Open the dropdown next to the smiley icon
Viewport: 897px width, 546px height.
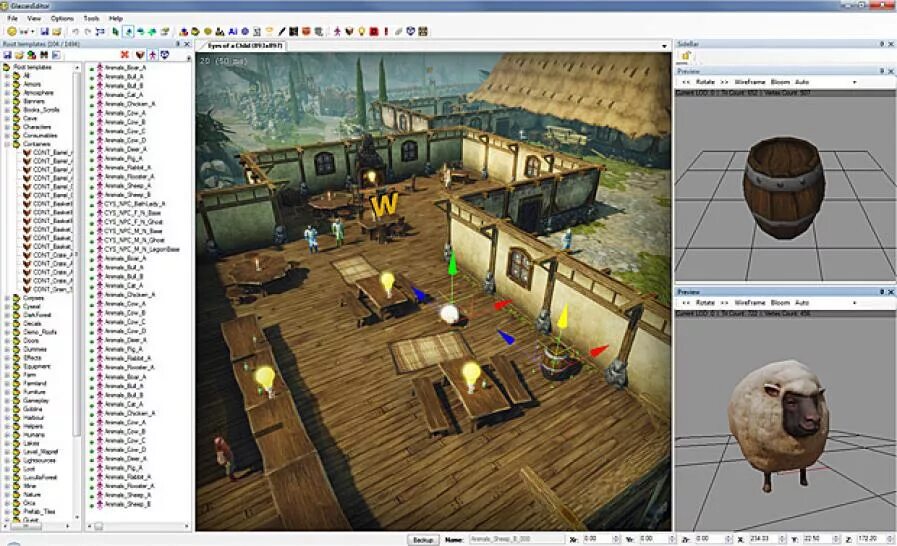tap(33, 31)
